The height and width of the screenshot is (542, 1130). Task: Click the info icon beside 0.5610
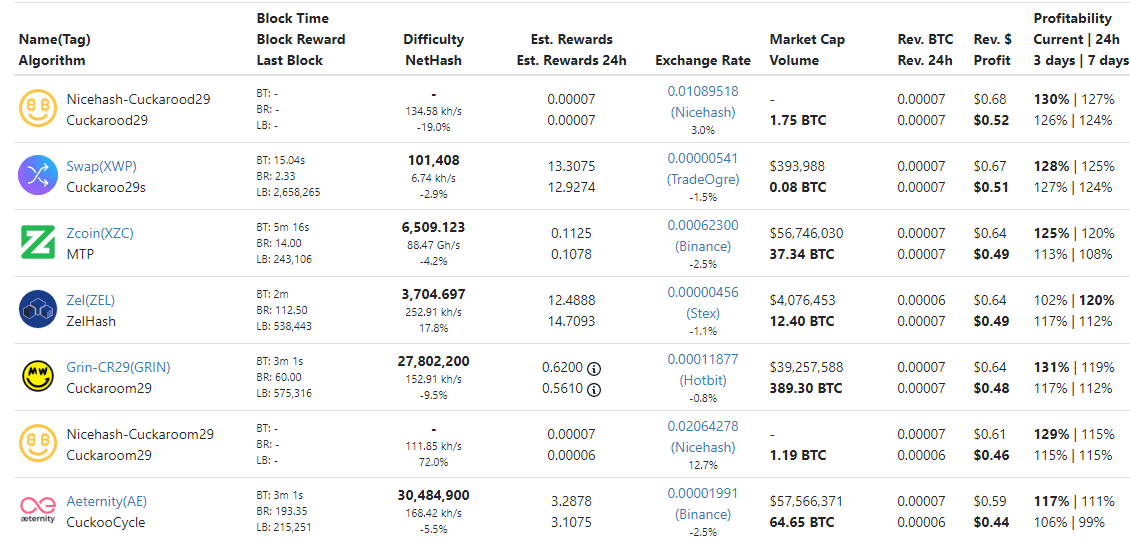point(594,390)
